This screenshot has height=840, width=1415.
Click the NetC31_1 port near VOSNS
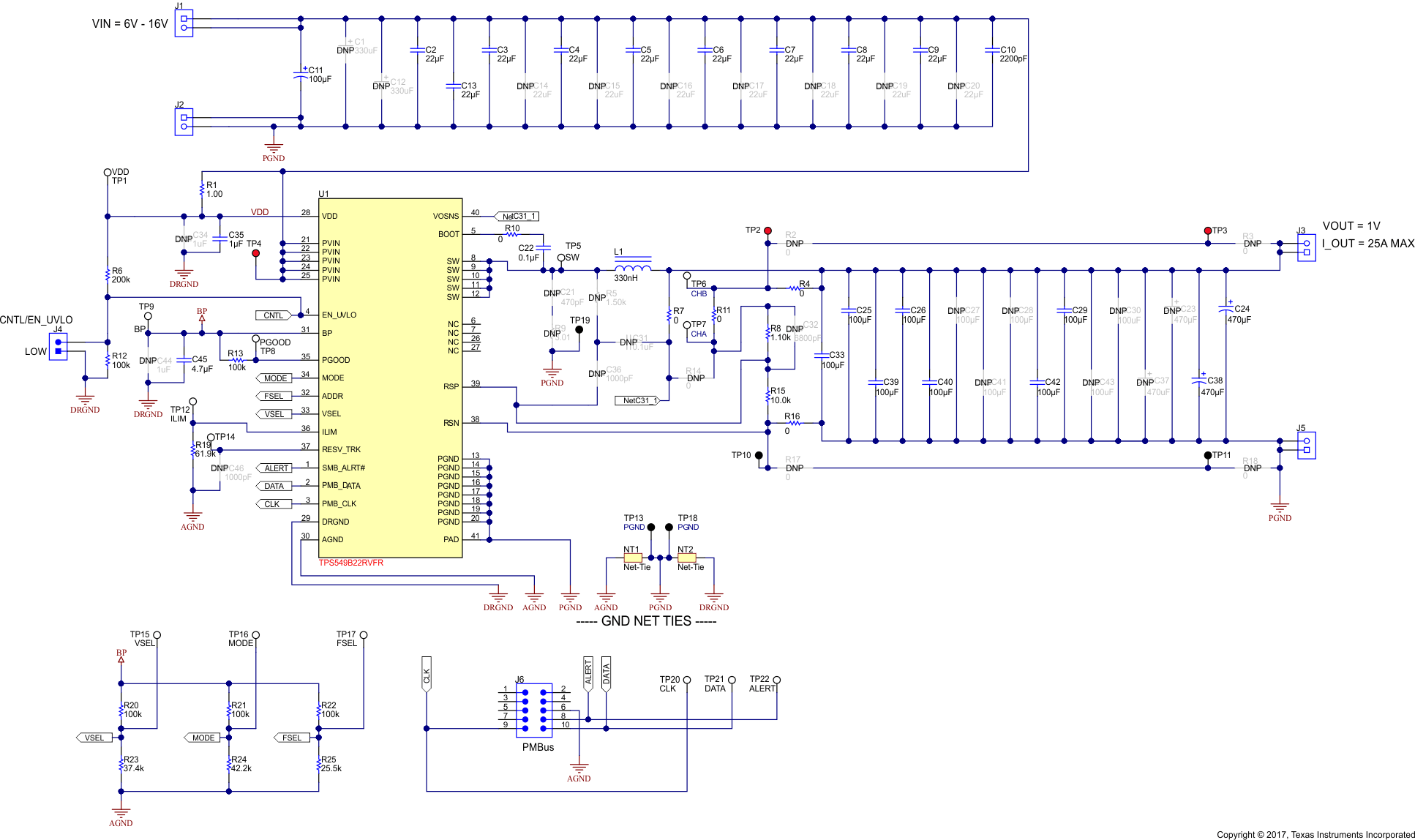tap(518, 217)
